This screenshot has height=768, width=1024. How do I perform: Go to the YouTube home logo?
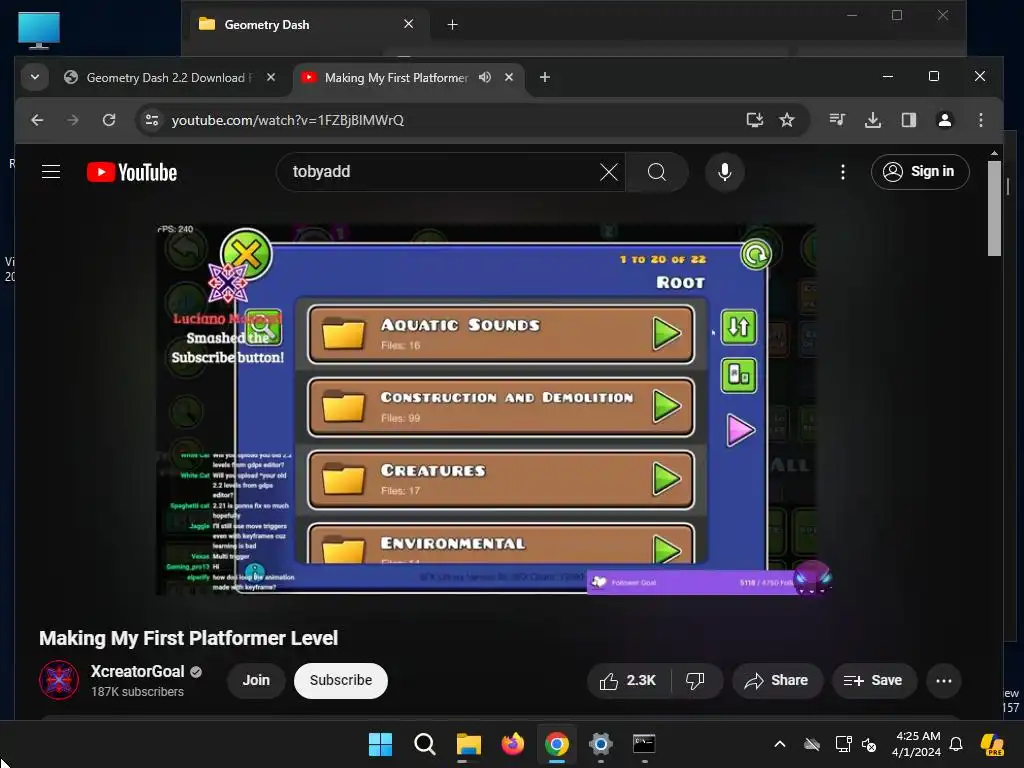[132, 172]
